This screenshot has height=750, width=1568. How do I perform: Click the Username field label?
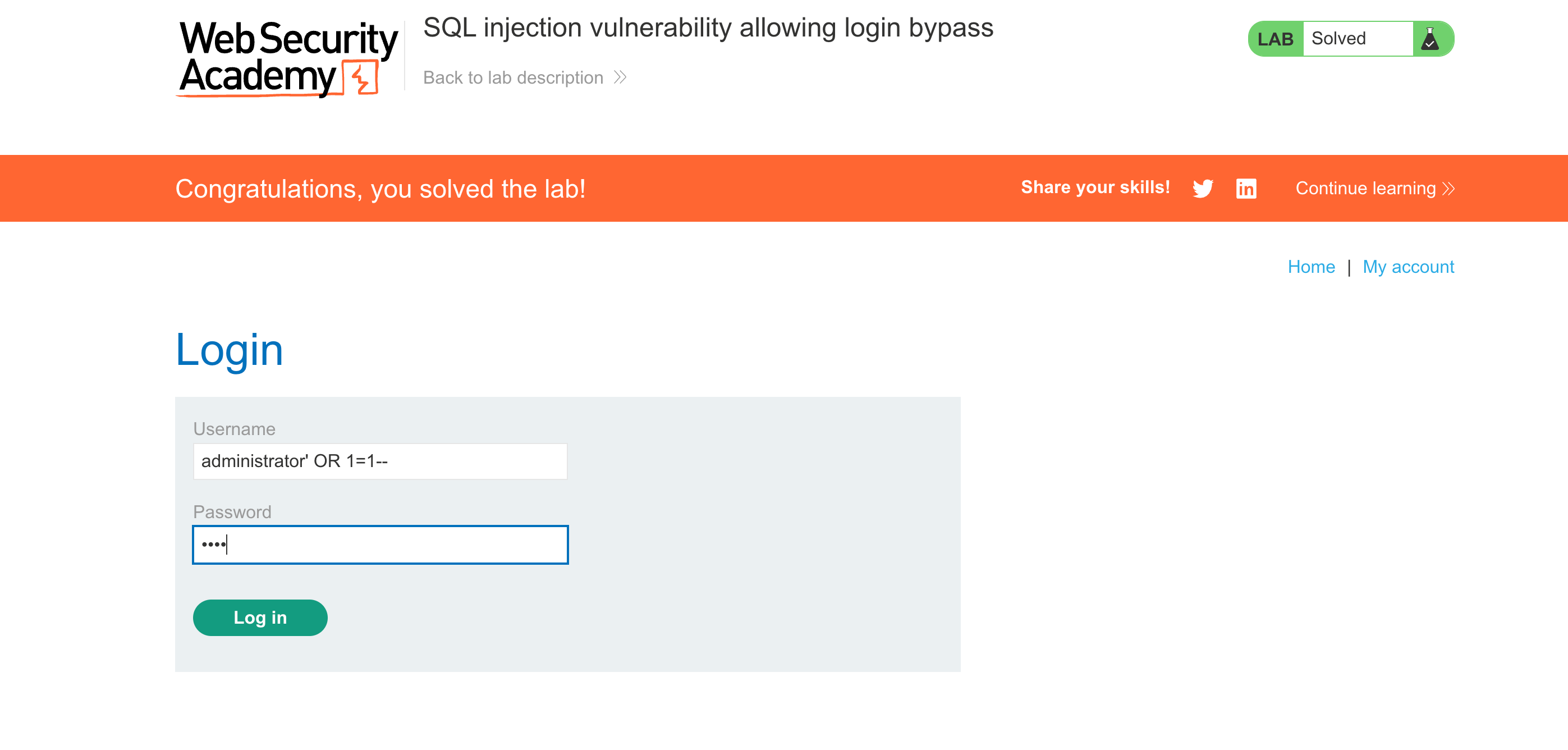(x=233, y=428)
